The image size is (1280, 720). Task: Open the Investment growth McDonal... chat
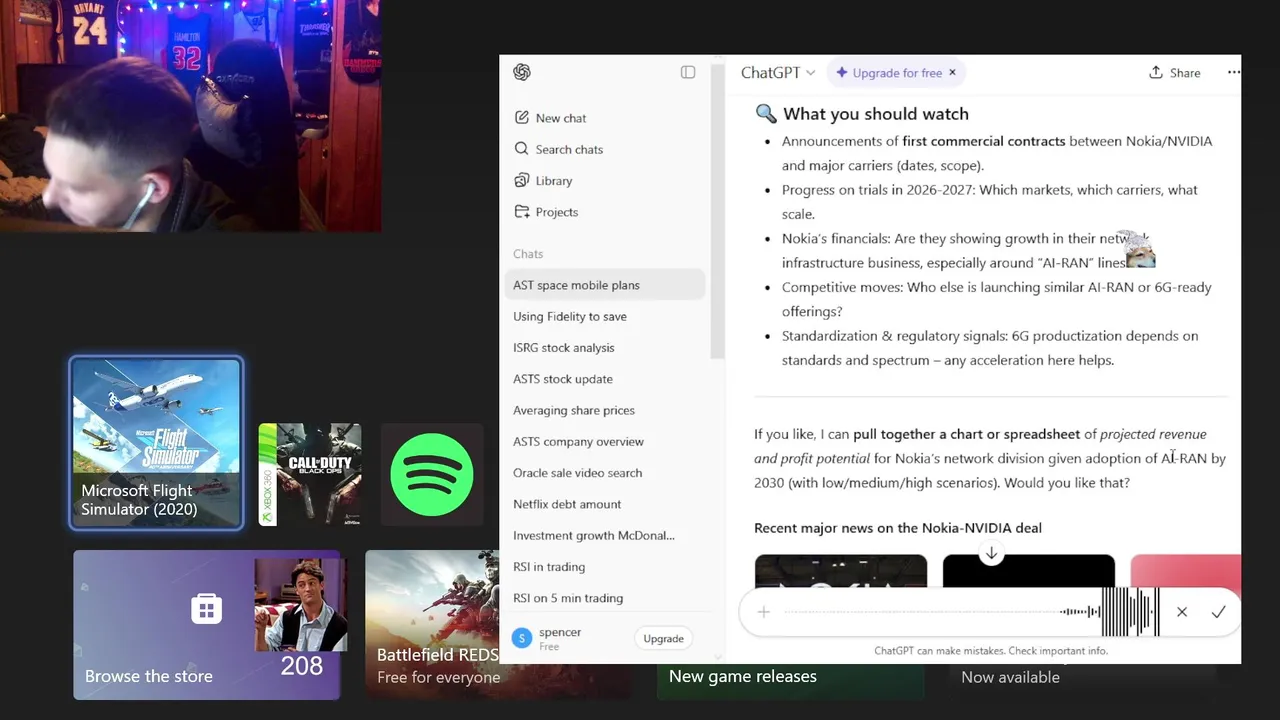[606, 535]
